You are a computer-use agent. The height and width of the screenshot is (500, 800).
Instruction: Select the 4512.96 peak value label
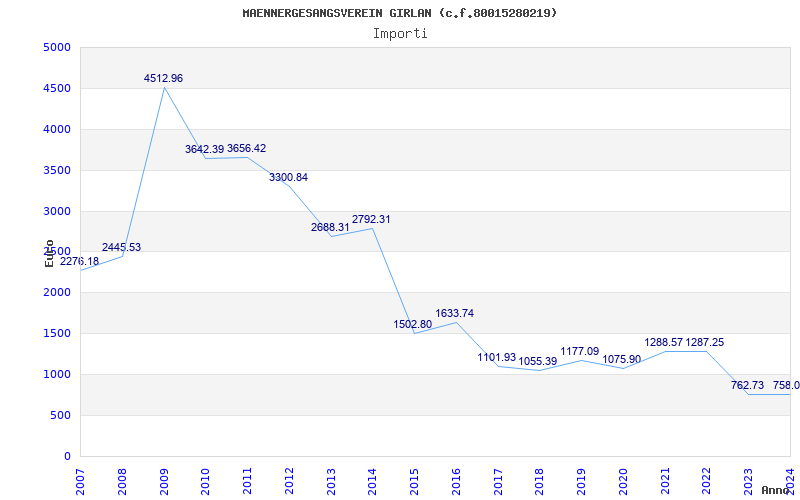pyautogui.click(x=163, y=79)
